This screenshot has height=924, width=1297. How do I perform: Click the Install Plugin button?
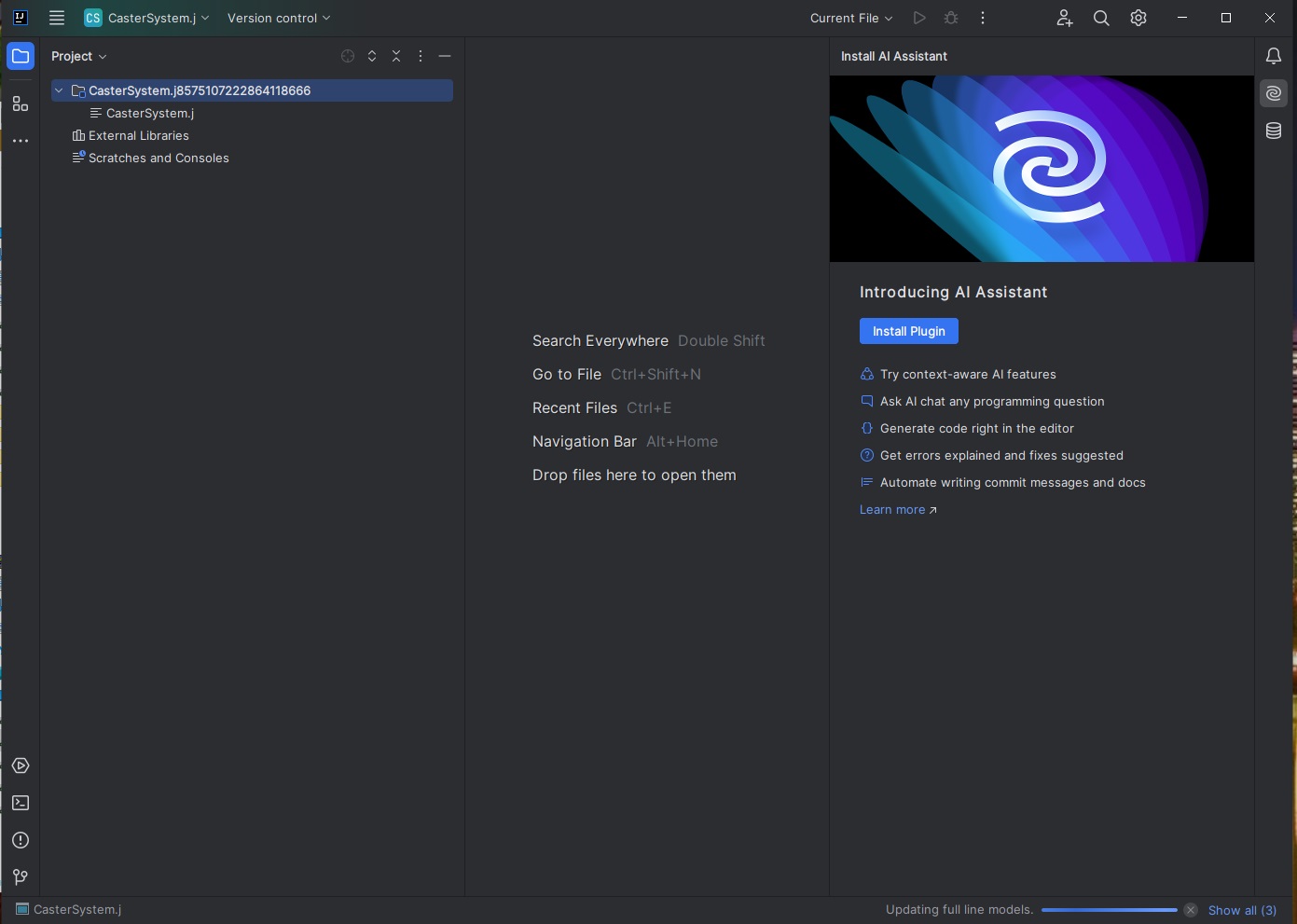909,331
